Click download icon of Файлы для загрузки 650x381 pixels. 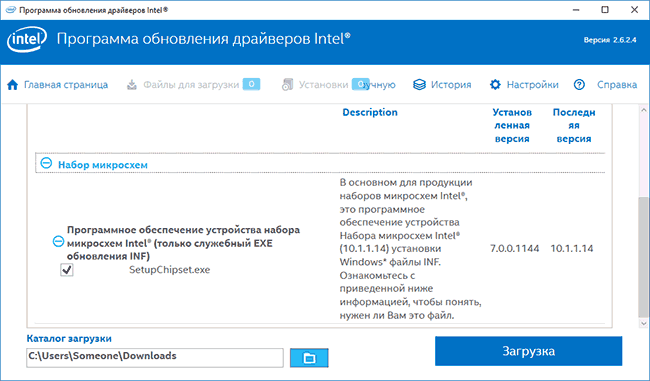132,85
